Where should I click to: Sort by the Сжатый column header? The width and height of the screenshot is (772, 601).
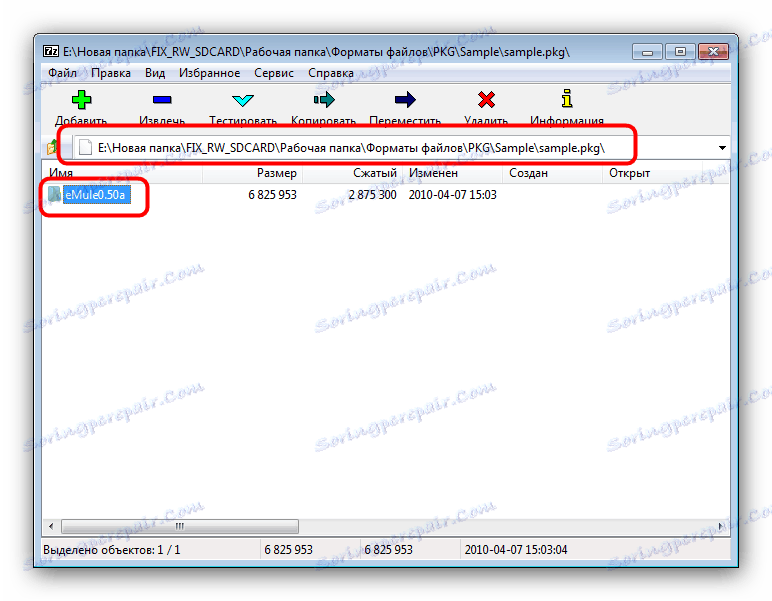click(353, 173)
